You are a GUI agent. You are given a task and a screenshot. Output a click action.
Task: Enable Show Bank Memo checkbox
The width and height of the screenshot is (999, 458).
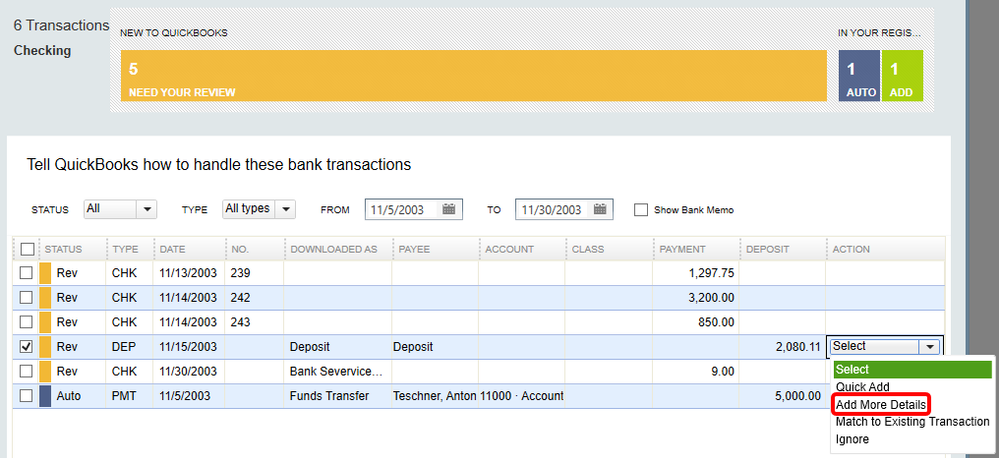click(641, 210)
